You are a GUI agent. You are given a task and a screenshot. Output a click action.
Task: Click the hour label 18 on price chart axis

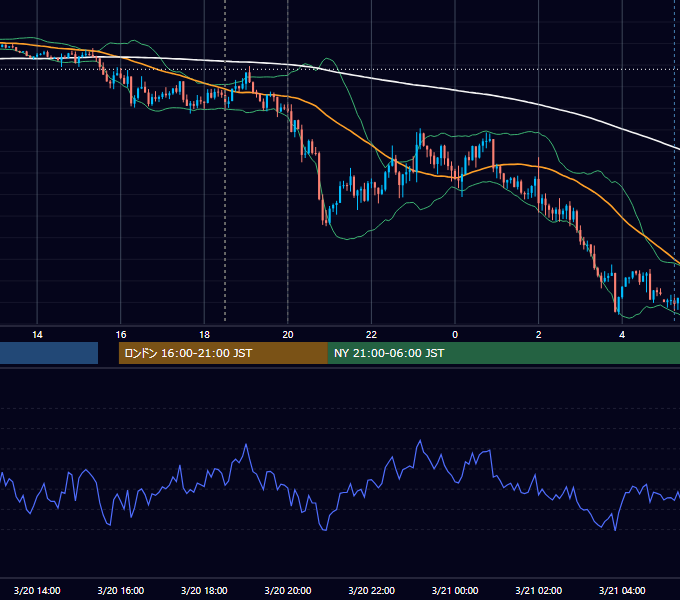click(x=204, y=335)
